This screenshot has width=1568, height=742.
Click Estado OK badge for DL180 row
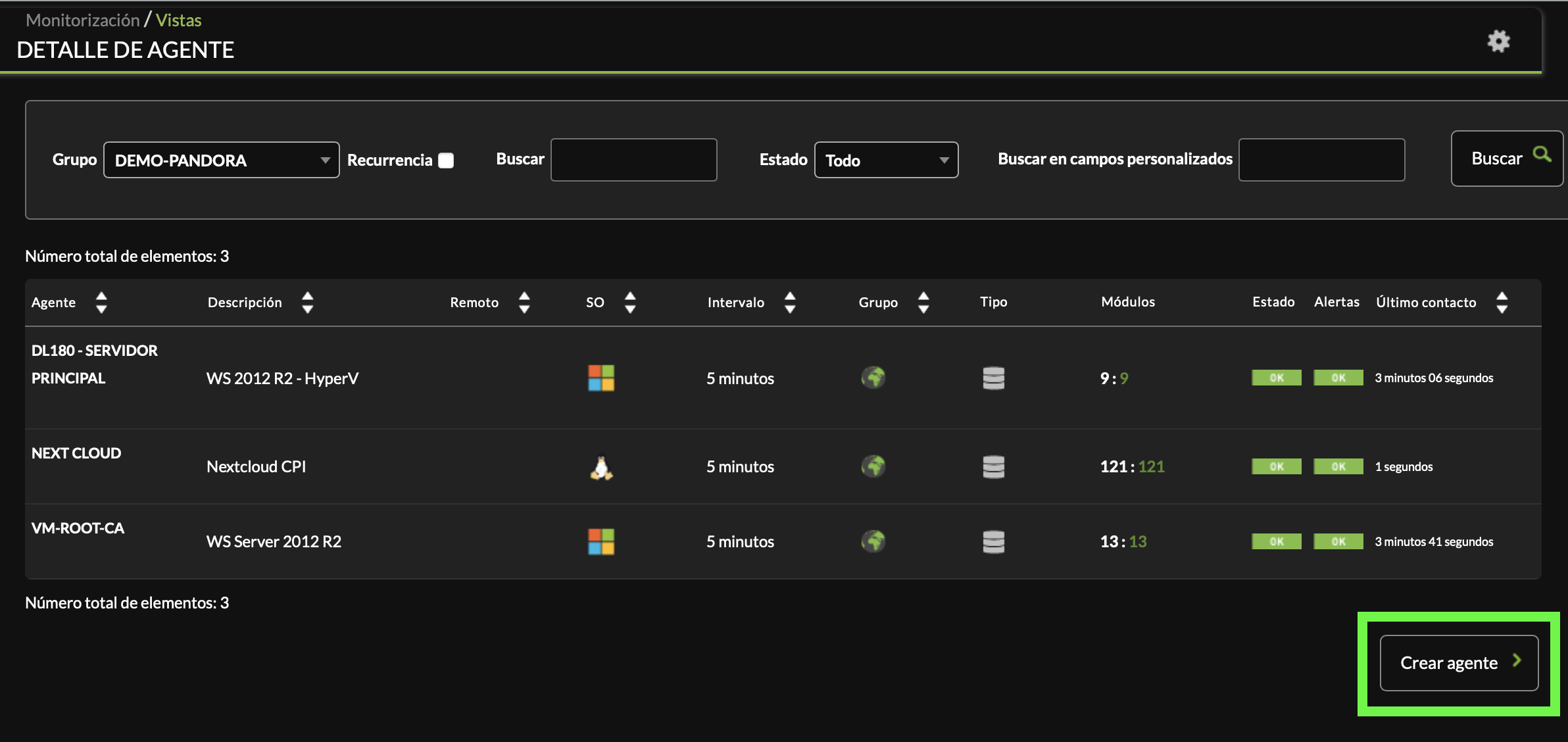[x=1277, y=378]
